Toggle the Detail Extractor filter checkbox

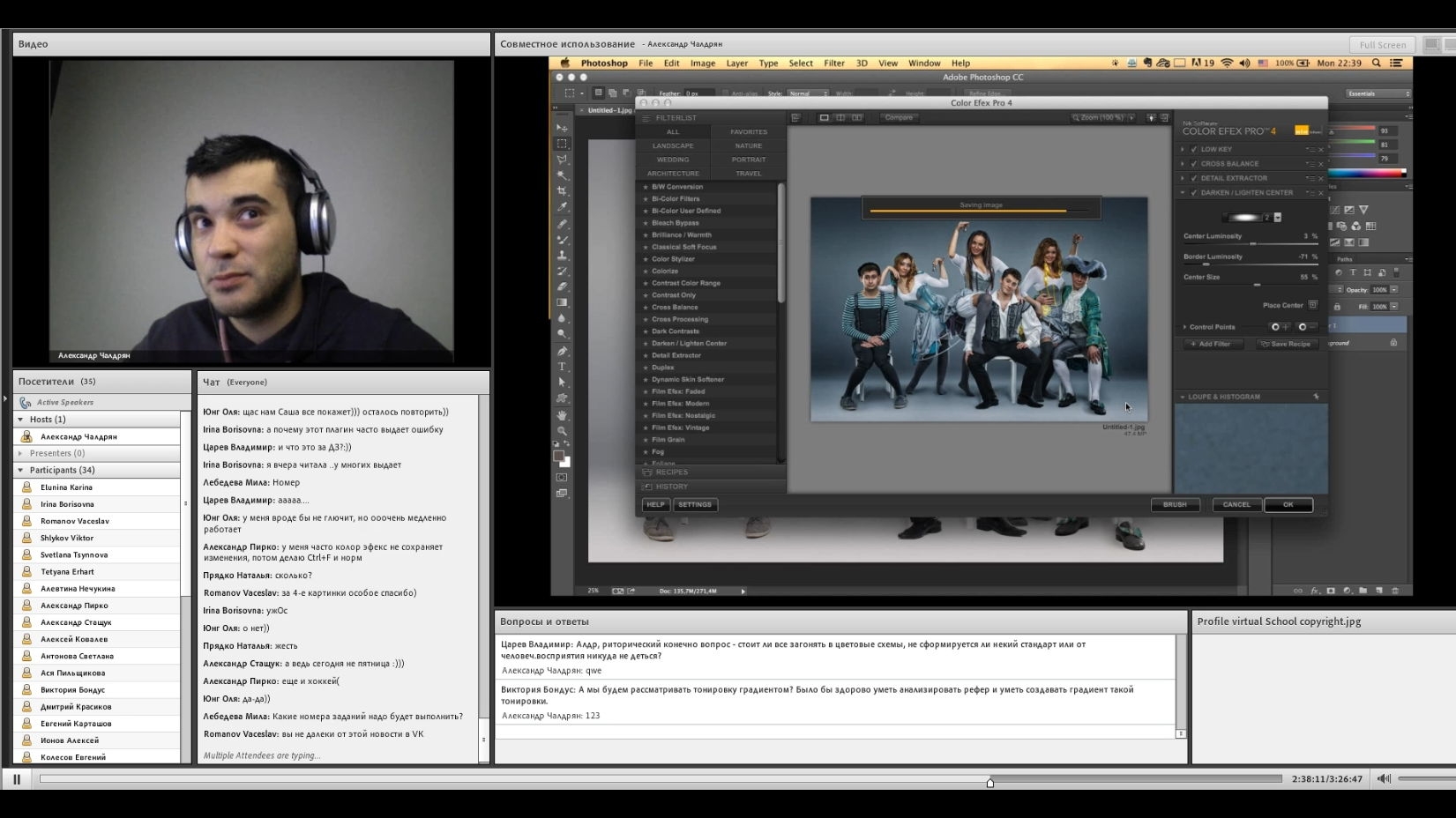(1194, 178)
